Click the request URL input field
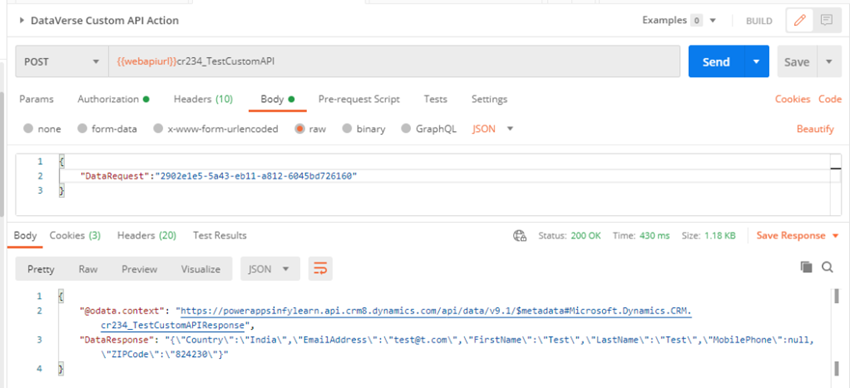Viewport: 850px width, 388px height. (x=394, y=61)
